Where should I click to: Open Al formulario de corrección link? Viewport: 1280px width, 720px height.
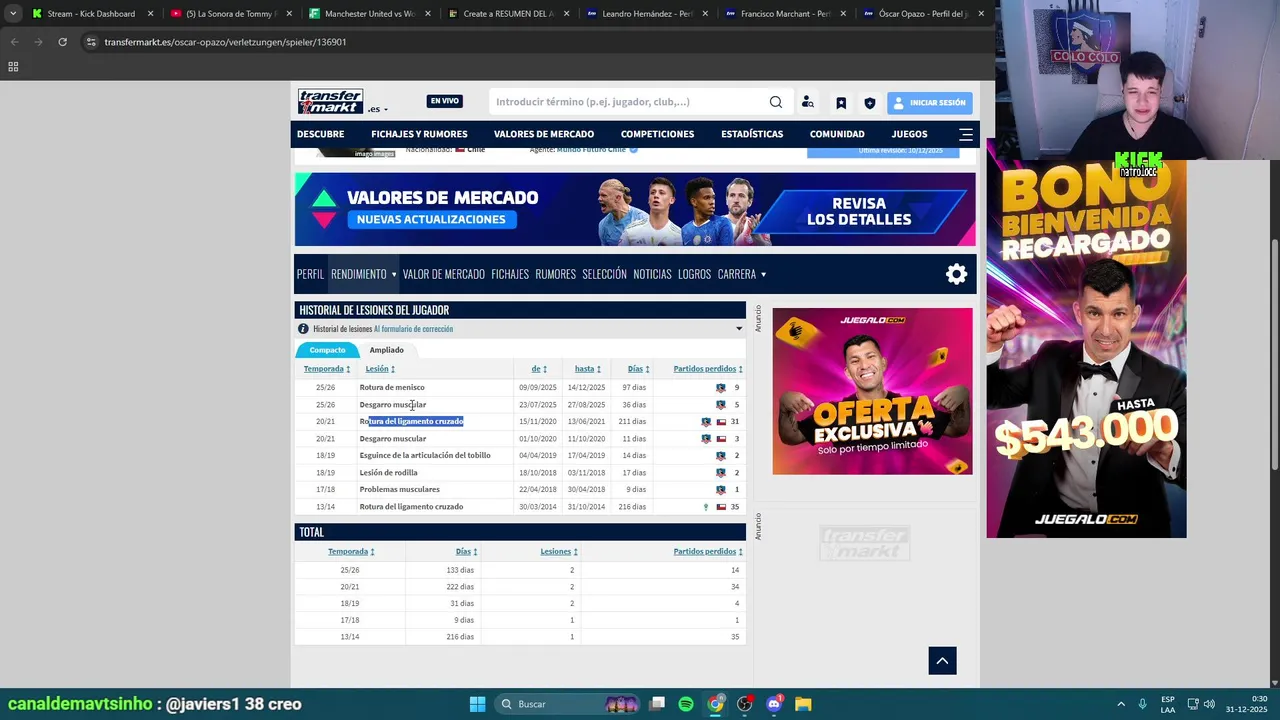[413, 329]
